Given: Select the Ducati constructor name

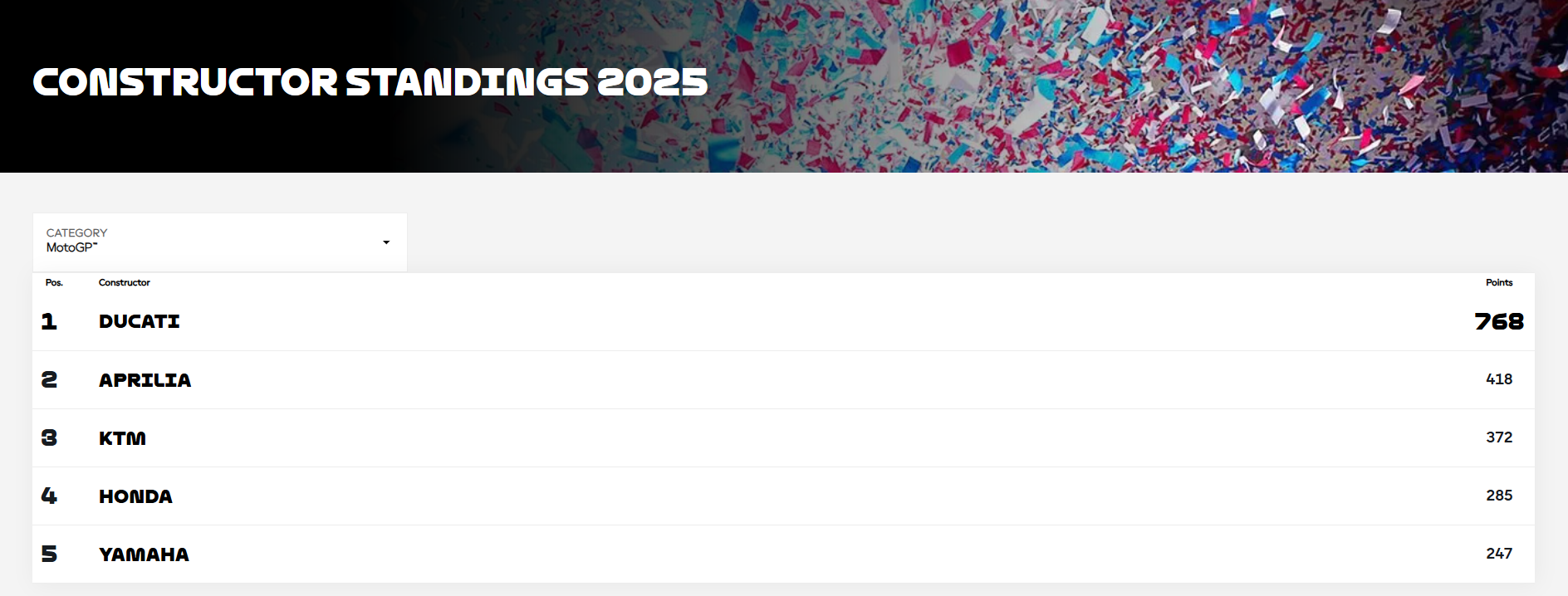Looking at the screenshot, I should tap(140, 321).
